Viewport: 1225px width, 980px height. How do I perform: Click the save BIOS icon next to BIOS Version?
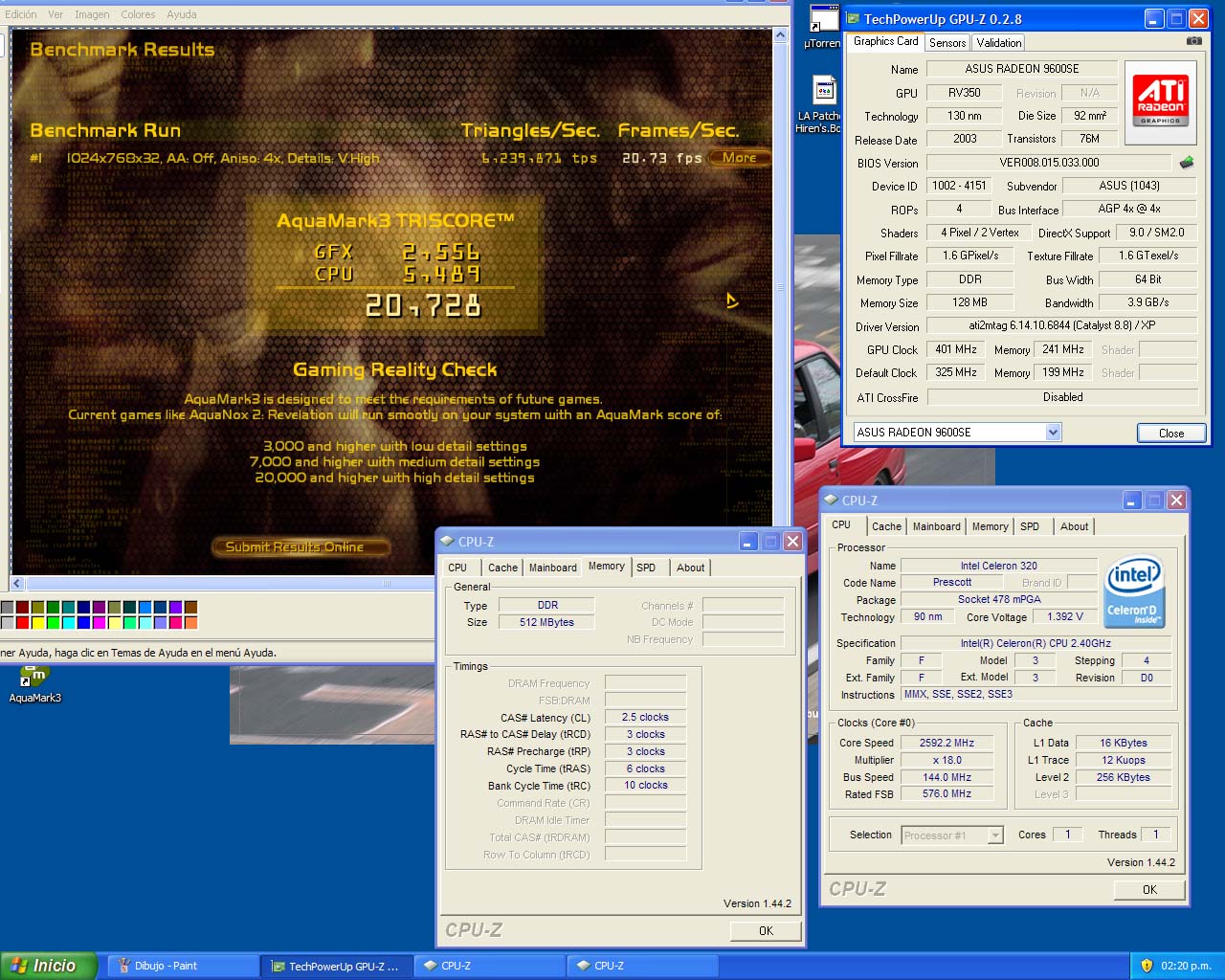click(1187, 163)
